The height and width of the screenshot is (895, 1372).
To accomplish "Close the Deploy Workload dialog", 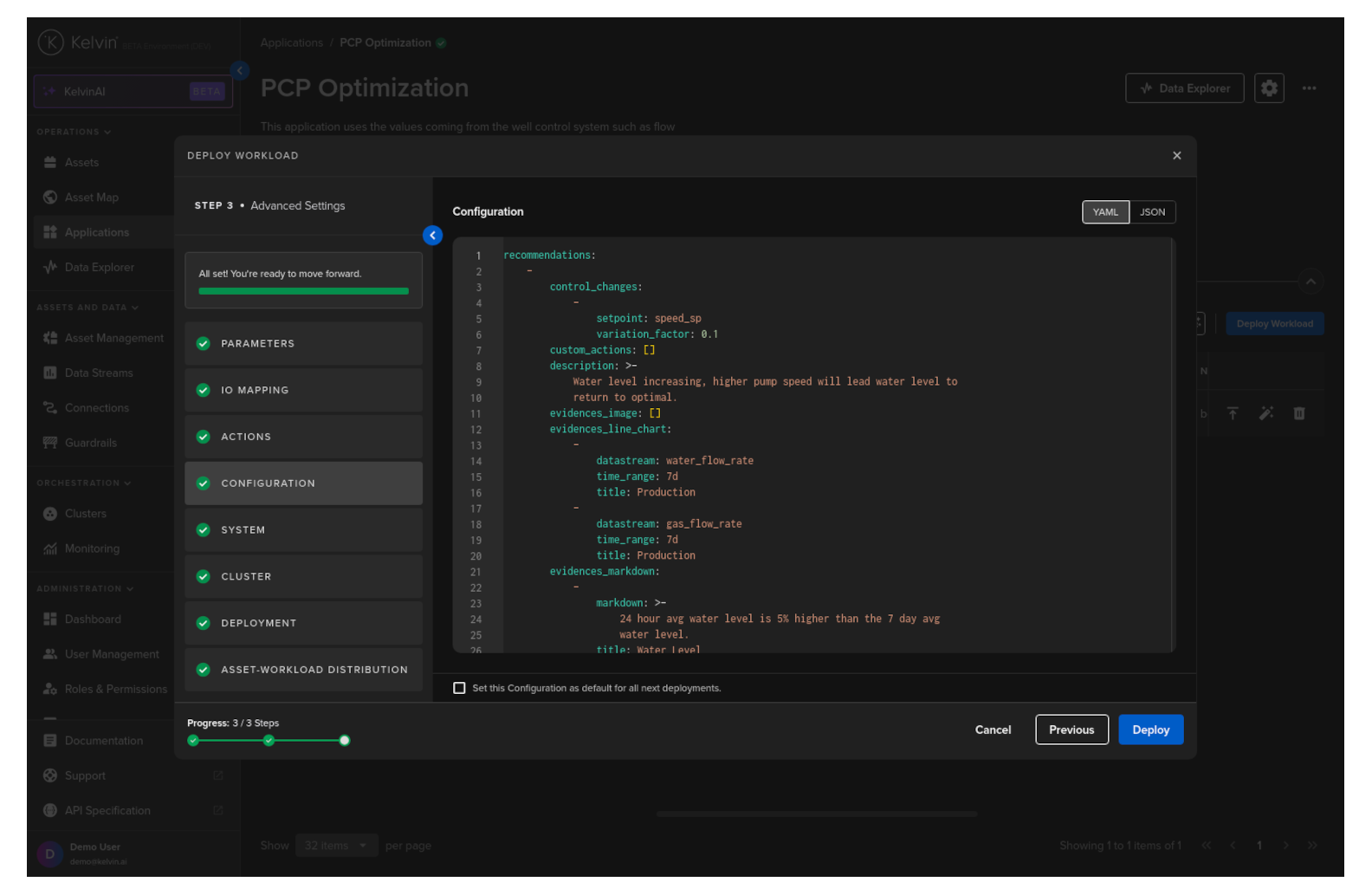I will [x=1176, y=156].
